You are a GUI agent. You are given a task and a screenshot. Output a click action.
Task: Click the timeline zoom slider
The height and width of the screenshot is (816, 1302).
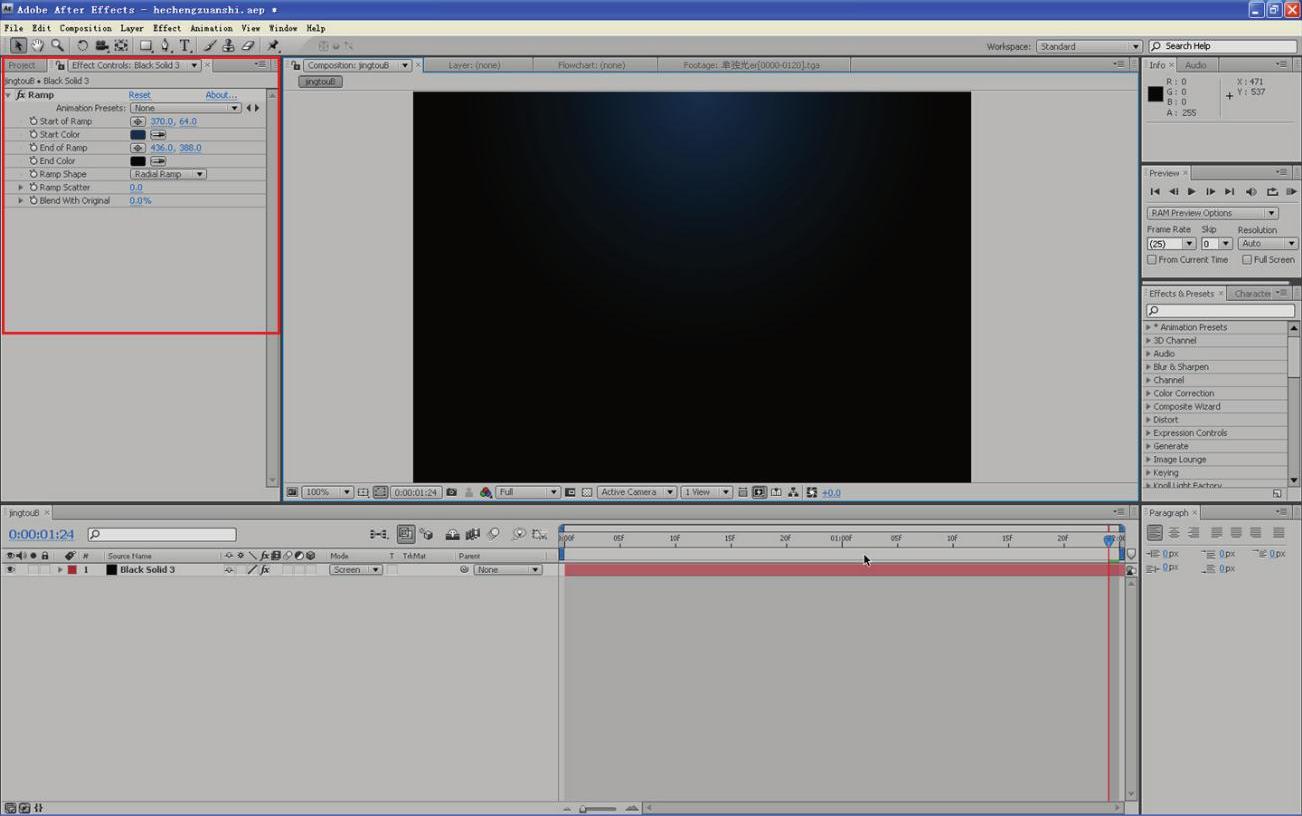(x=597, y=808)
